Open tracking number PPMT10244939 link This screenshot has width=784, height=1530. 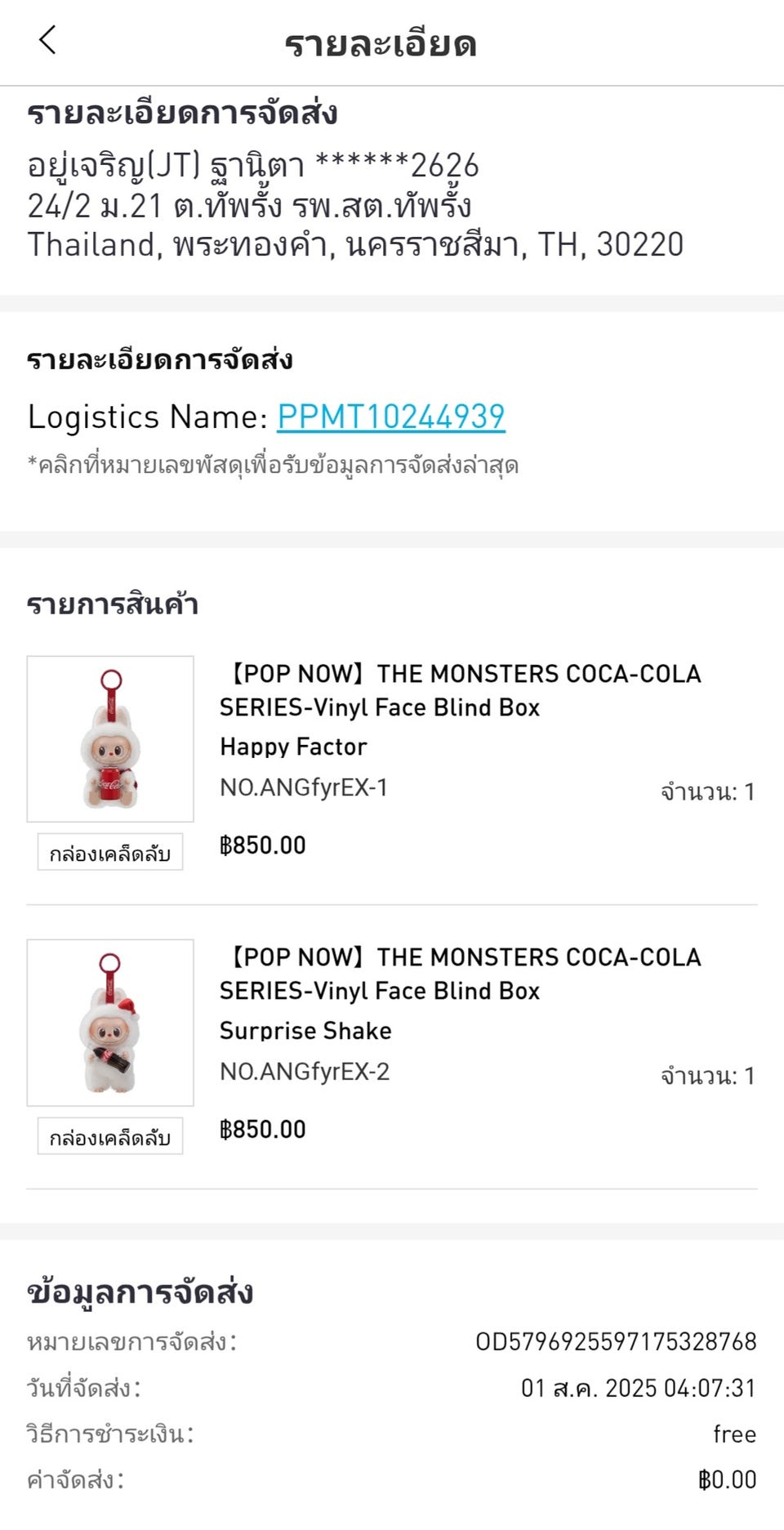coord(391,417)
